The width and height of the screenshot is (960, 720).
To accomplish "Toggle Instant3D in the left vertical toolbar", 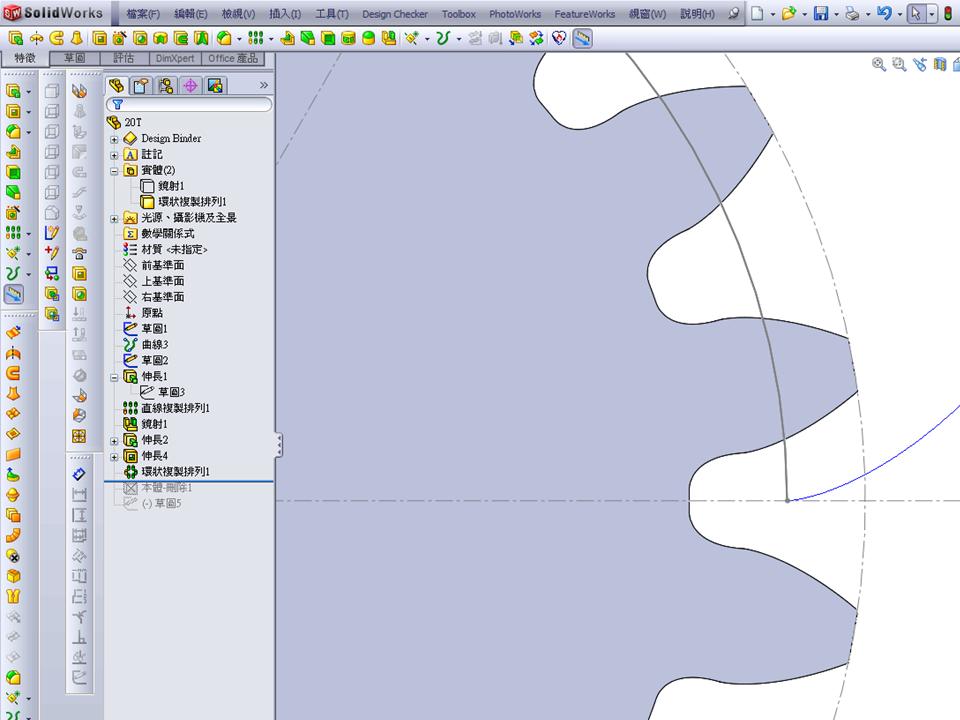I will point(13,294).
